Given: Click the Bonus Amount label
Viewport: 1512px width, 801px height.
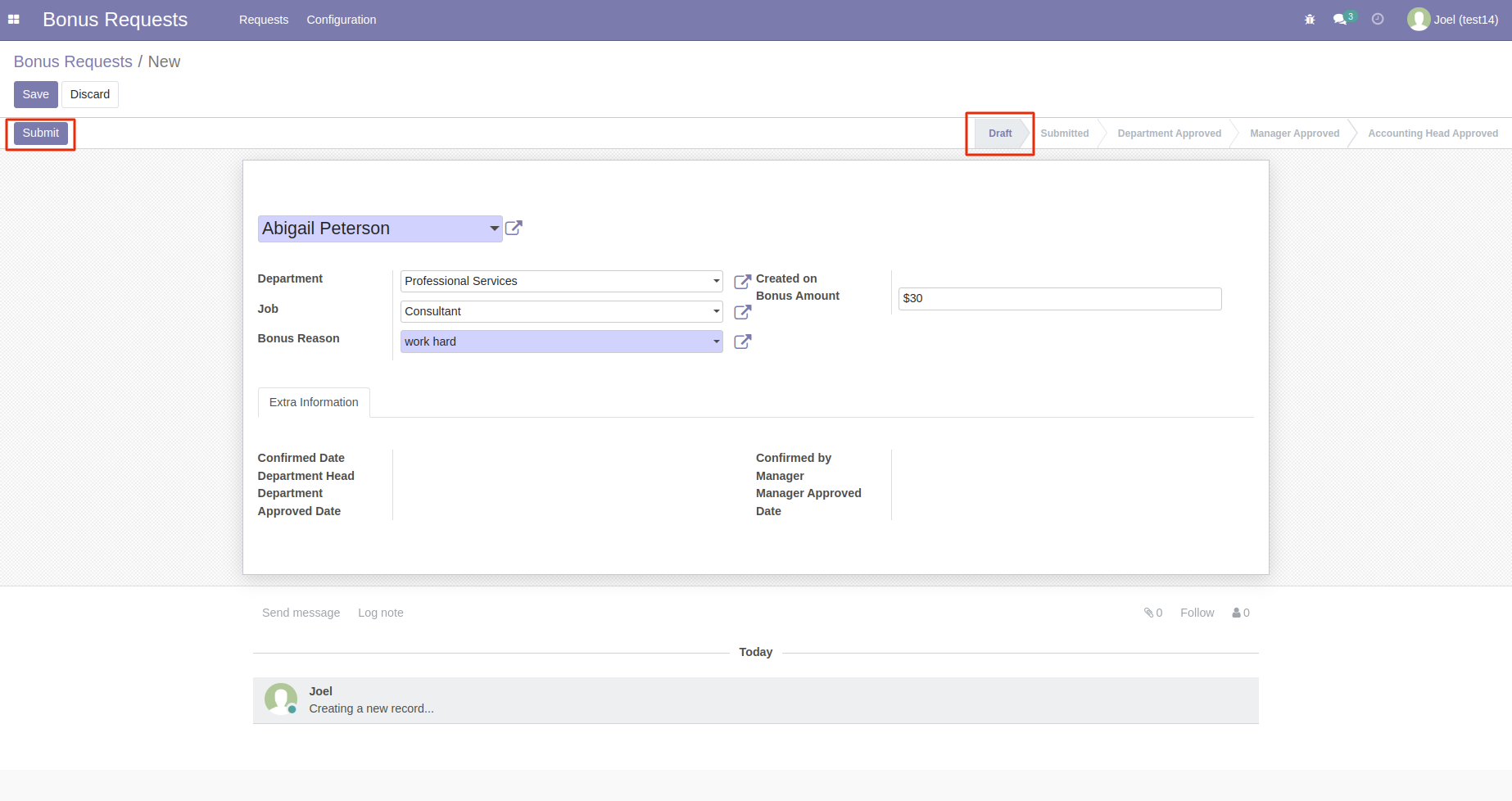Looking at the screenshot, I should click(x=798, y=296).
